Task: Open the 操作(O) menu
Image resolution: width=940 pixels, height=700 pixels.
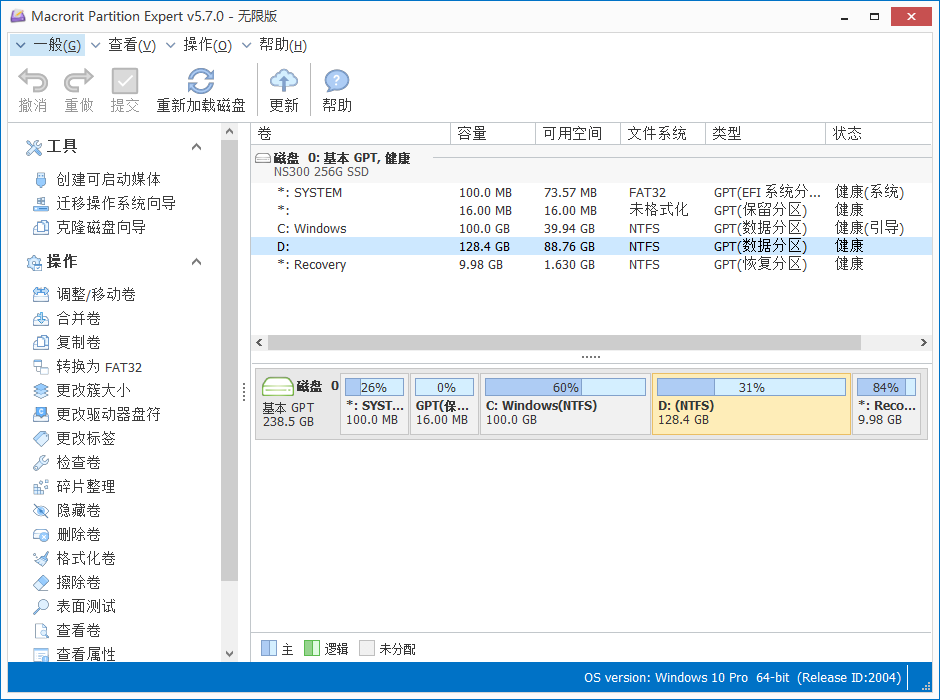Action: [x=206, y=44]
